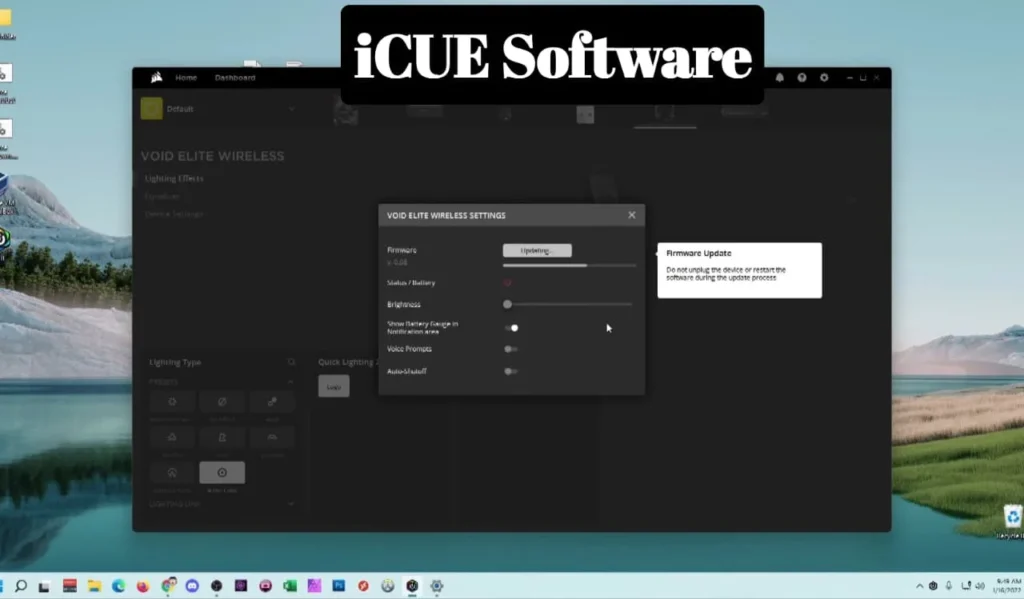Disable Show Battery Gauge in Notification area

click(512, 327)
